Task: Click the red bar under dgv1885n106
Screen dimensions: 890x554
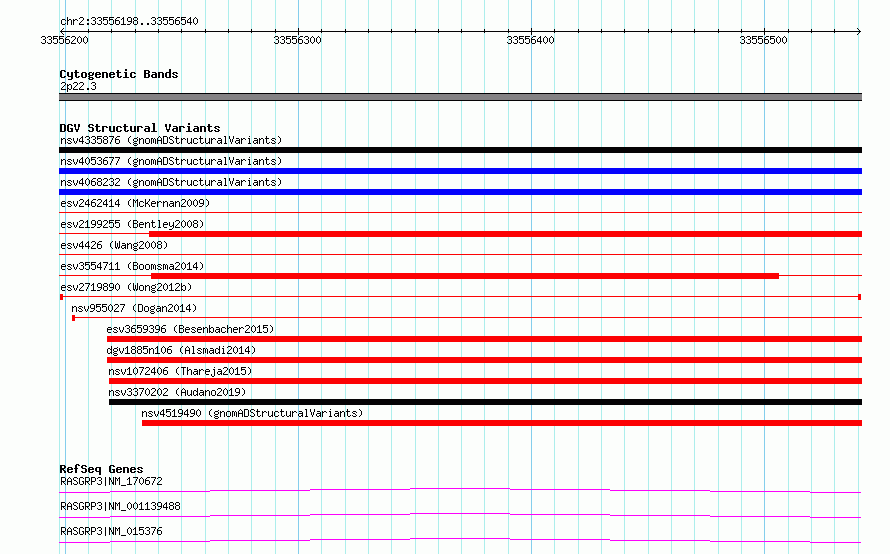Action: [484, 360]
